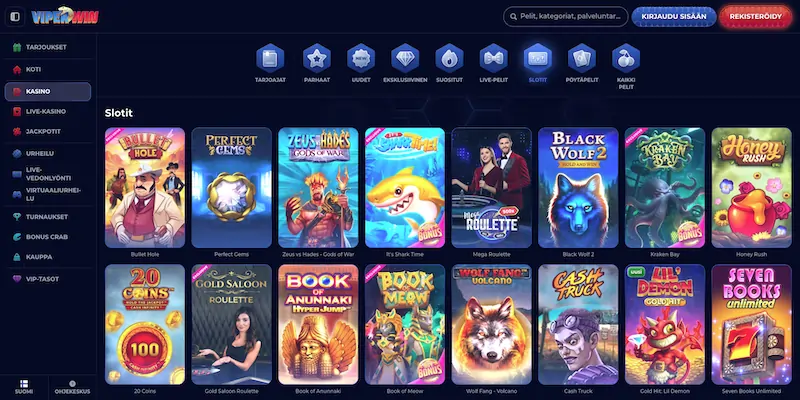Open the Suositut flame category icon
The image size is (800, 400).
coord(449,58)
